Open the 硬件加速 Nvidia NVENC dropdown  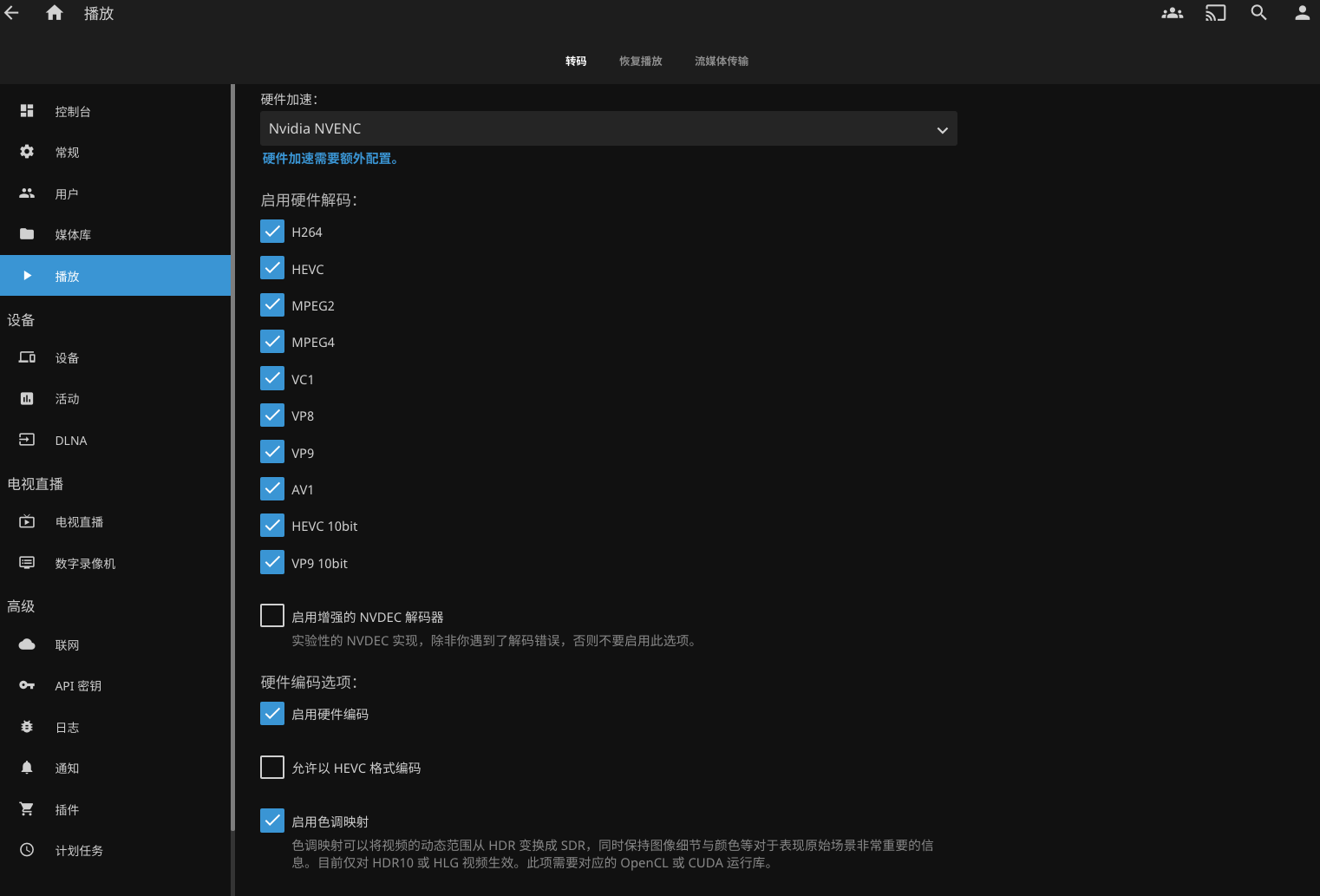pos(609,128)
